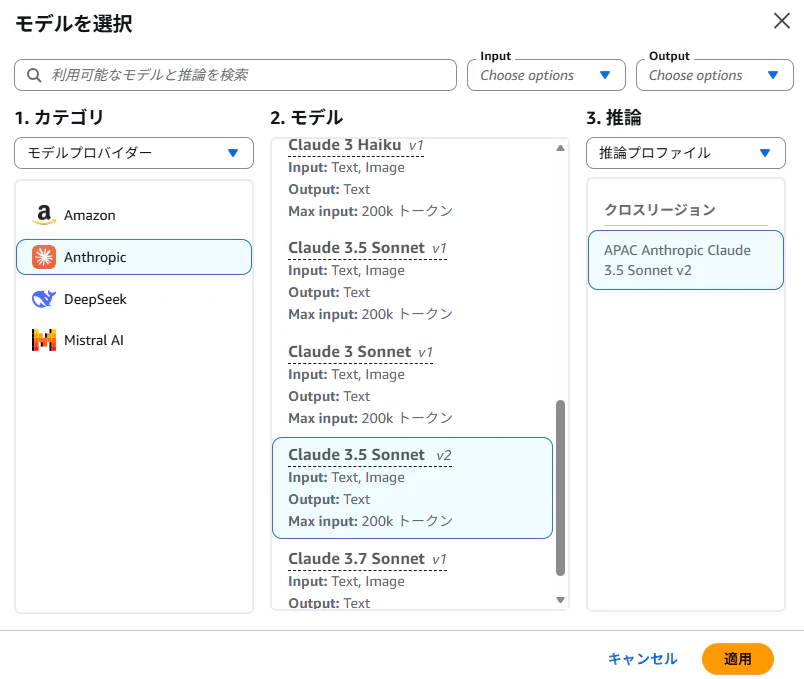The height and width of the screenshot is (679, 804).
Task: Click the クロスリージョン section header
Action: [660, 210]
